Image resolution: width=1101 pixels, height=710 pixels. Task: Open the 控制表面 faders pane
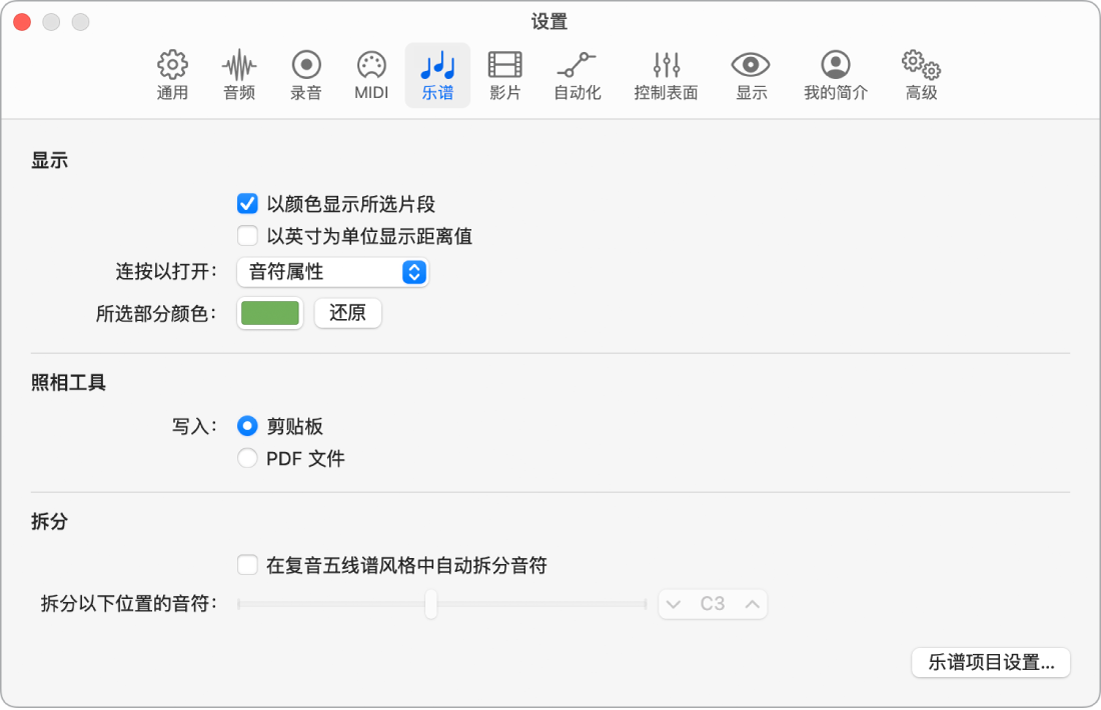(666, 74)
